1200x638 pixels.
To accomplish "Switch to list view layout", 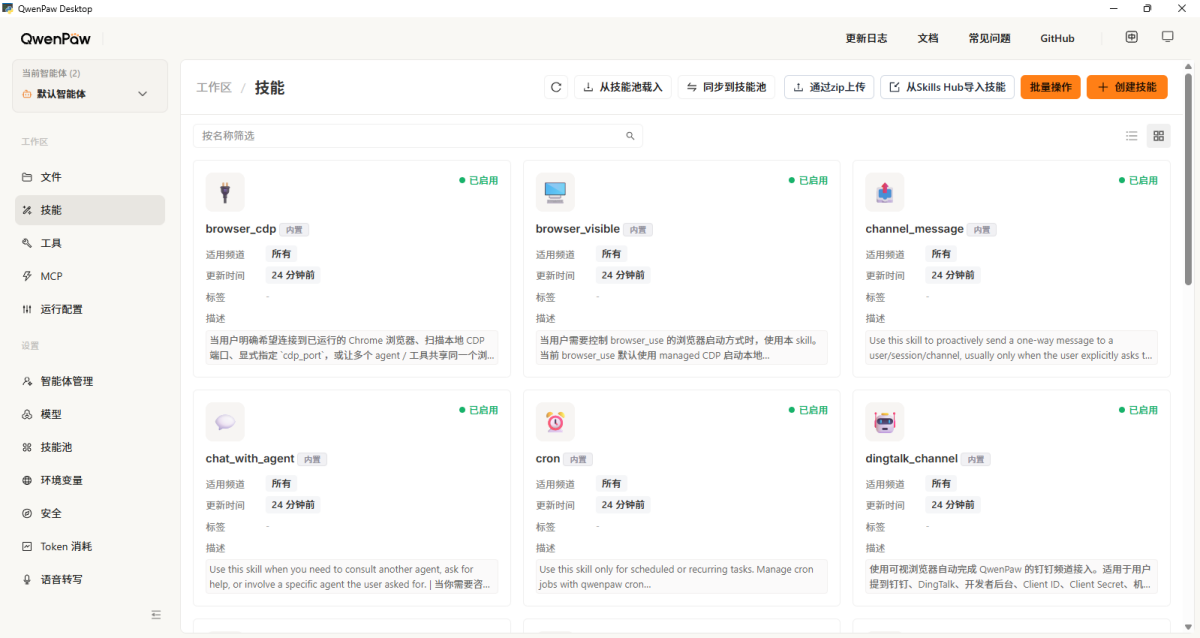I will [x=1132, y=136].
